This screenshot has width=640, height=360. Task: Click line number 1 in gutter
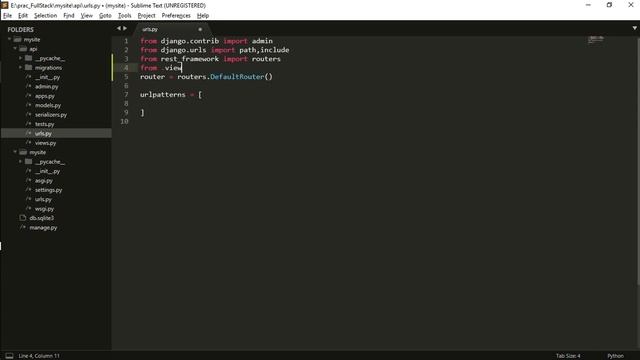(126, 41)
